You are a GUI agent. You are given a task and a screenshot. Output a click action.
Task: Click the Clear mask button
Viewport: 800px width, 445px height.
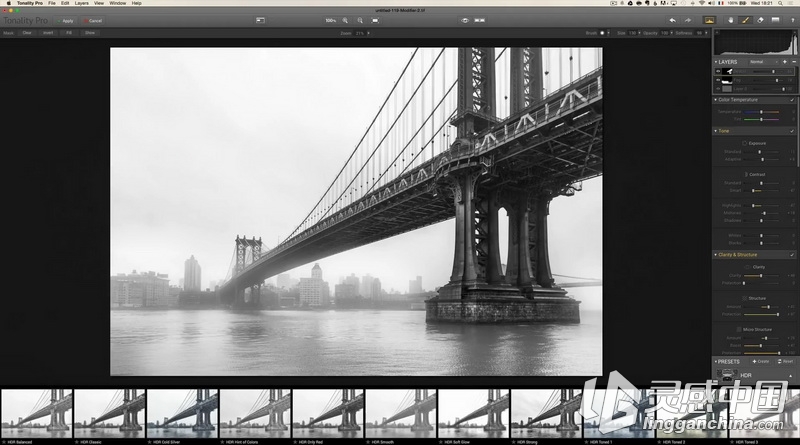click(27, 33)
